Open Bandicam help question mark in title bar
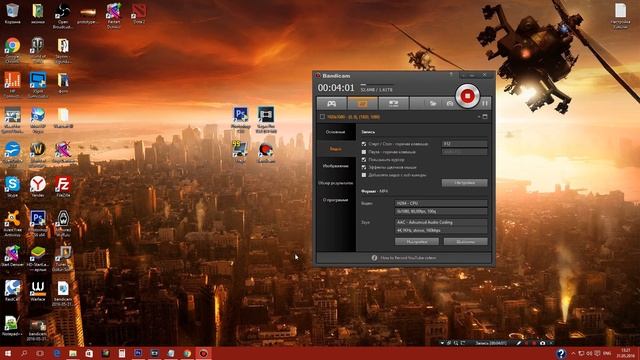 click(451, 75)
